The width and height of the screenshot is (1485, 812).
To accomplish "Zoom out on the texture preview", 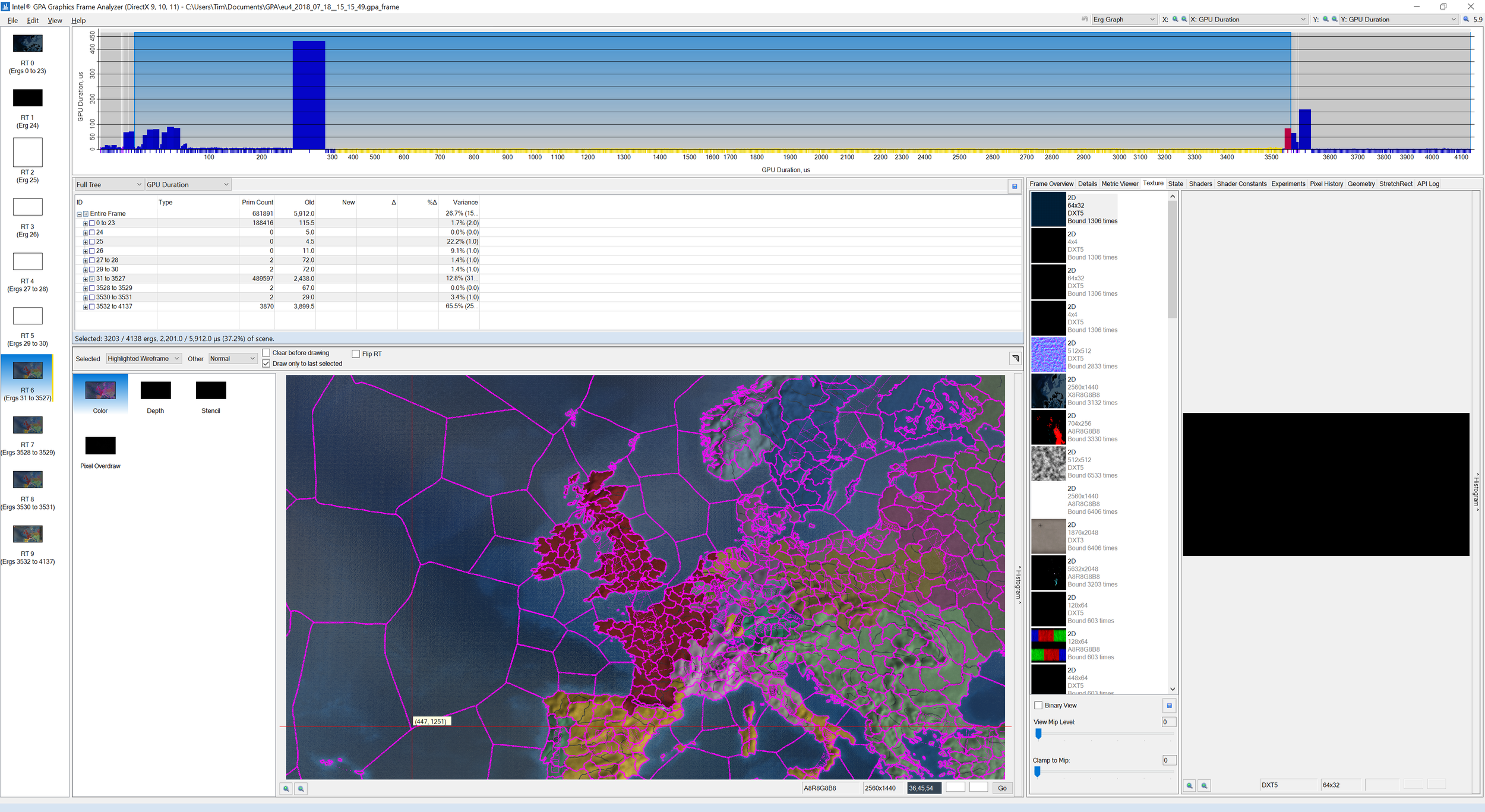I will click(1205, 785).
